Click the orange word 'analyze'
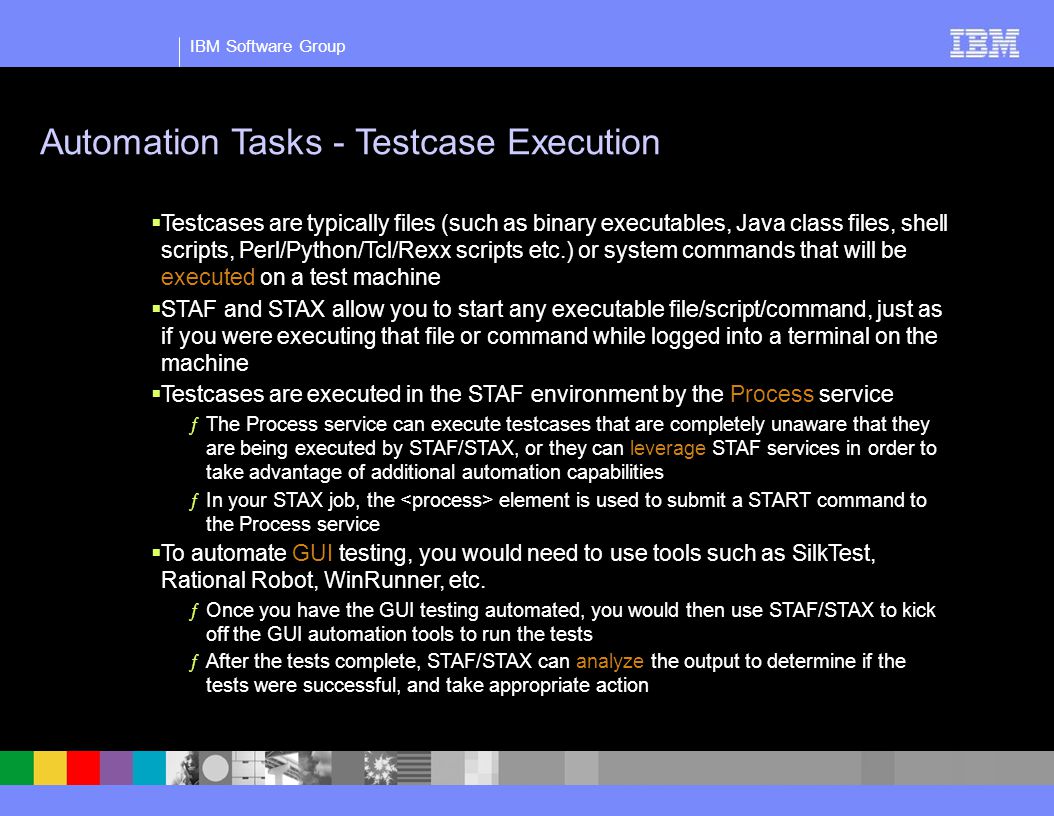Screen dimensions: 1054x816 click(610, 661)
